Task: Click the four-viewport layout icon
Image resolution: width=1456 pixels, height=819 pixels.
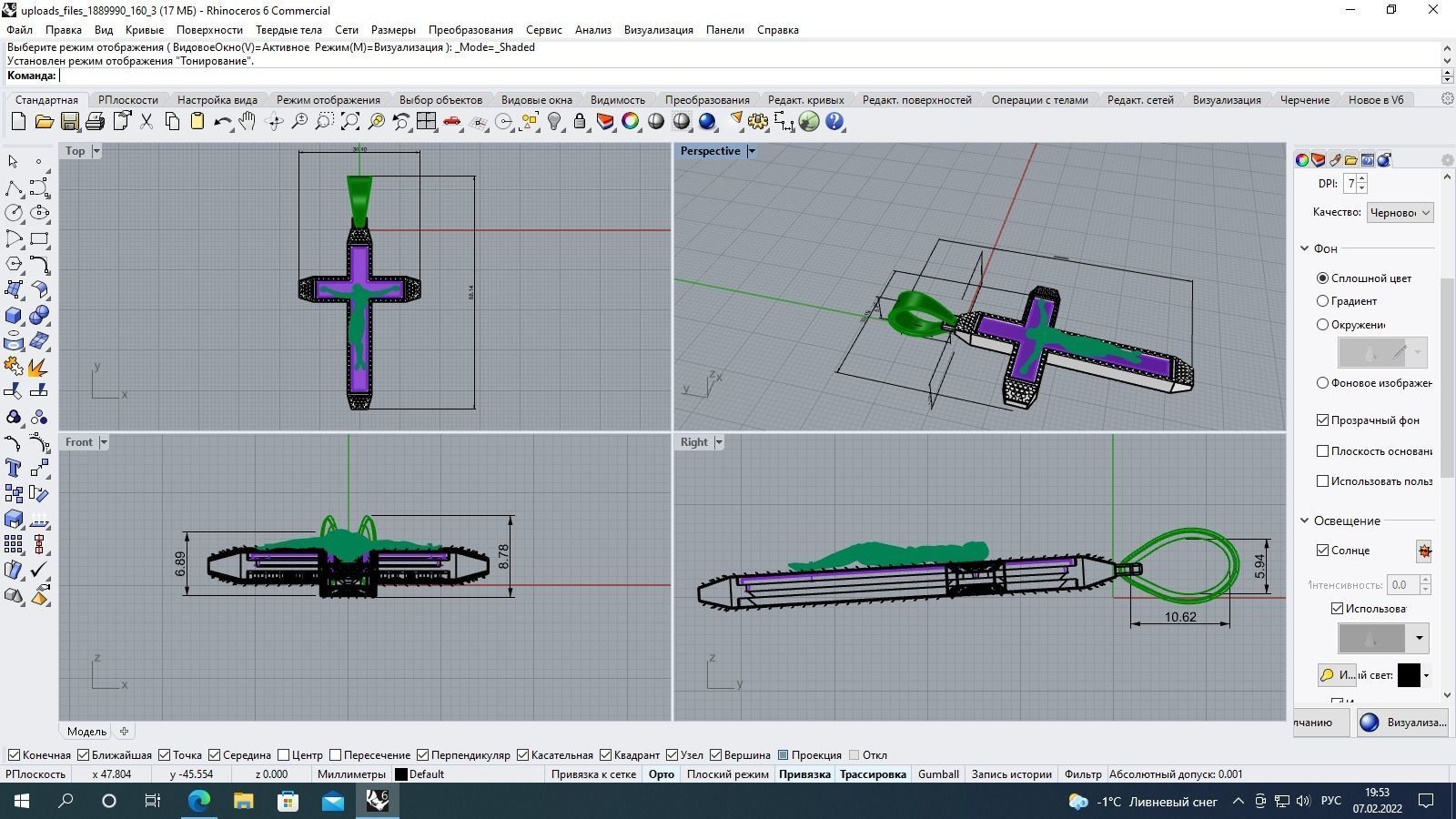Action: [426, 121]
